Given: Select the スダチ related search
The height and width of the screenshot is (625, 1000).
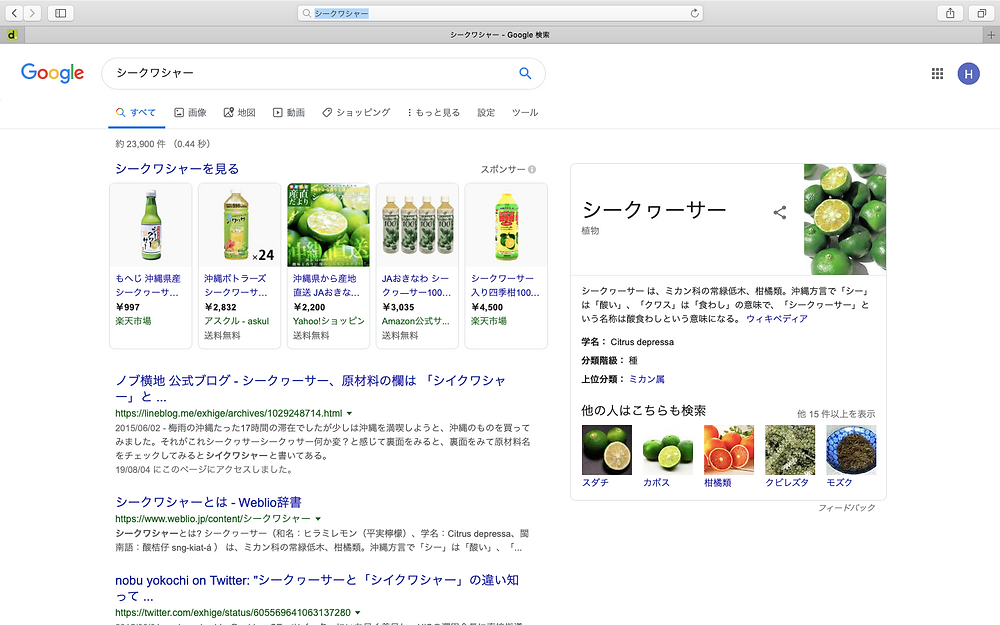Looking at the screenshot, I should [607, 457].
